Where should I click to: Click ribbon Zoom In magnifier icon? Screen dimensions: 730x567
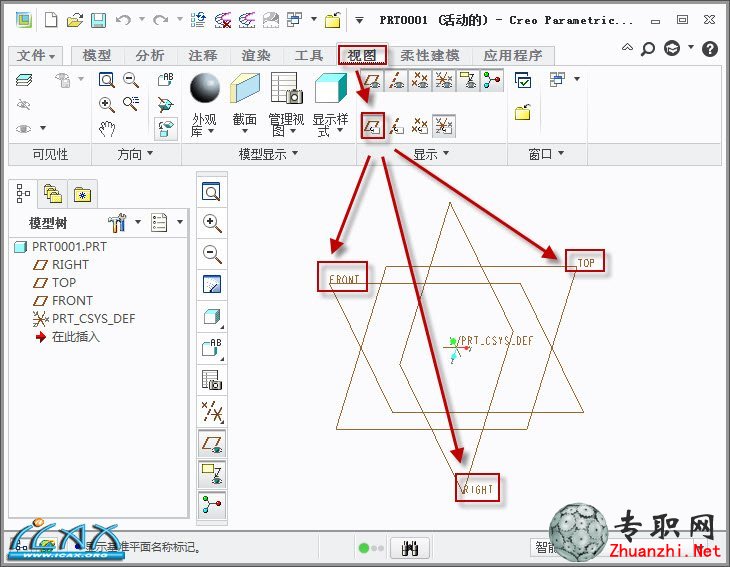click(107, 104)
